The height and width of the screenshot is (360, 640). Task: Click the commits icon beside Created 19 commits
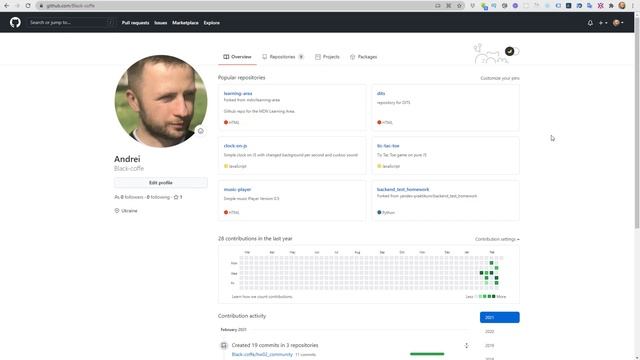click(224, 346)
